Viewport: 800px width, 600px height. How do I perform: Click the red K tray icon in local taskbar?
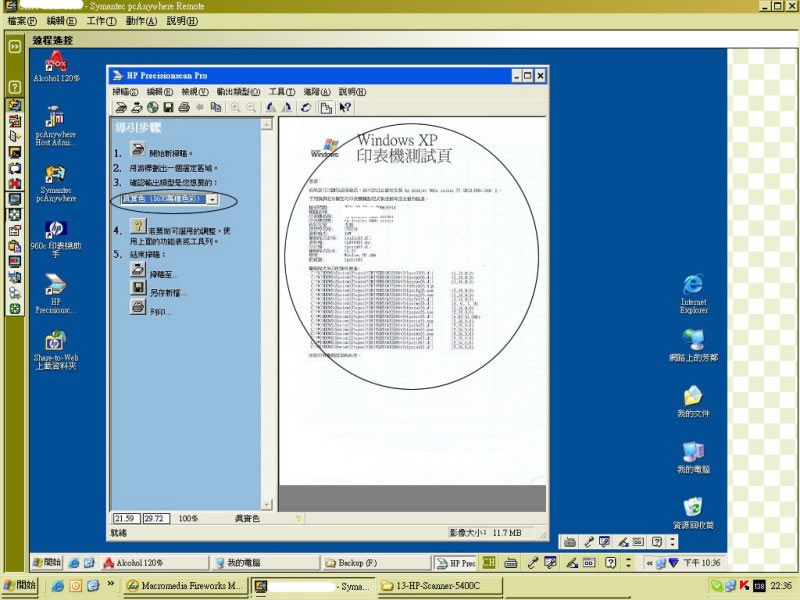point(744,586)
